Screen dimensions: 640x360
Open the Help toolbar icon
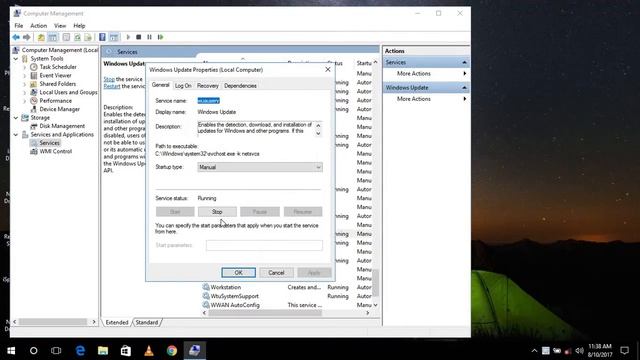pos(102,37)
